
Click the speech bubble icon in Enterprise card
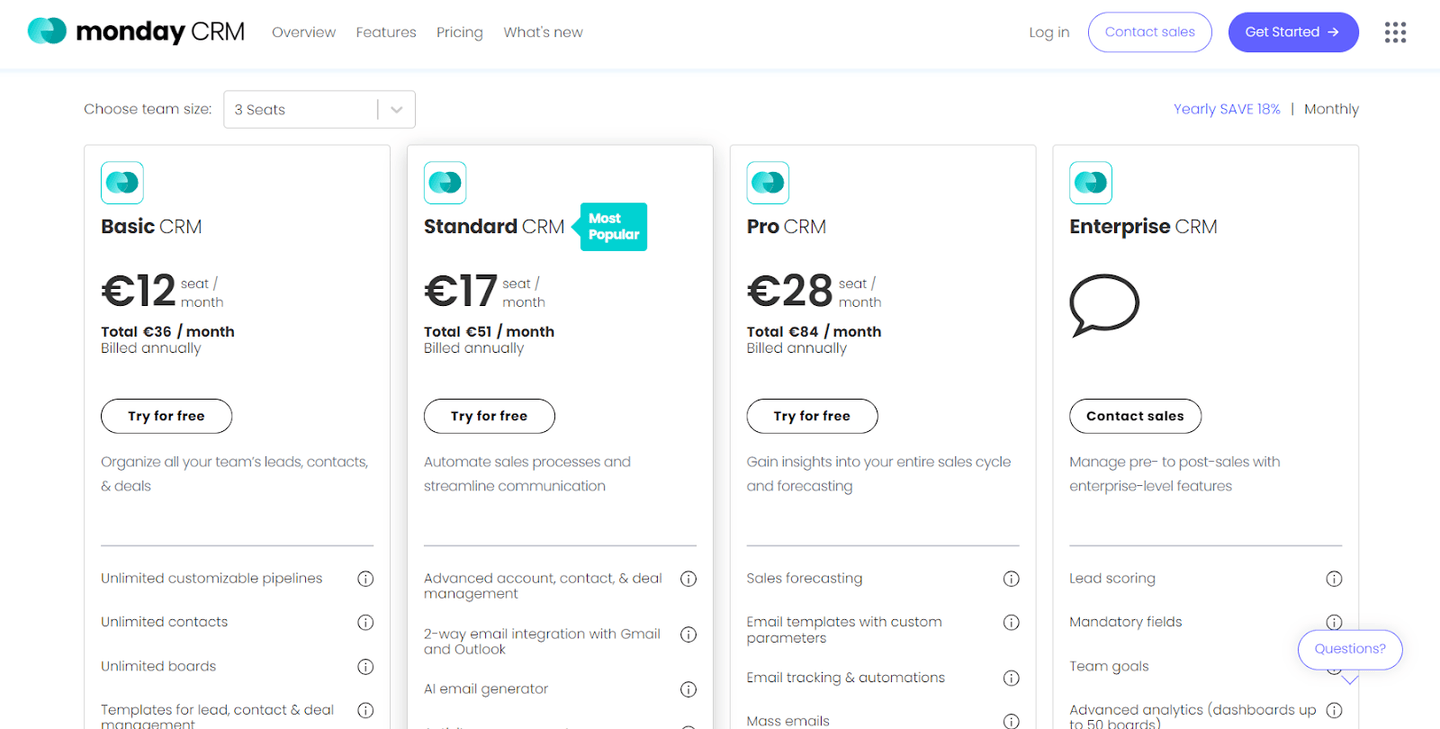(1104, 306)
